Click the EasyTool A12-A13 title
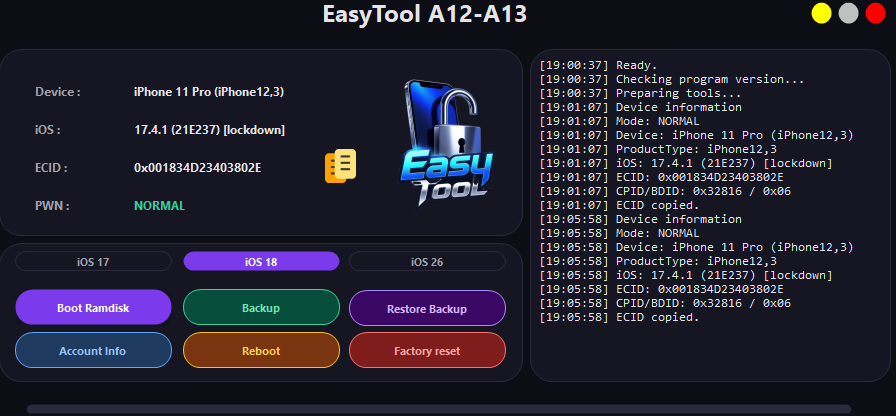 pyautogui.click(x=425, y=14)
